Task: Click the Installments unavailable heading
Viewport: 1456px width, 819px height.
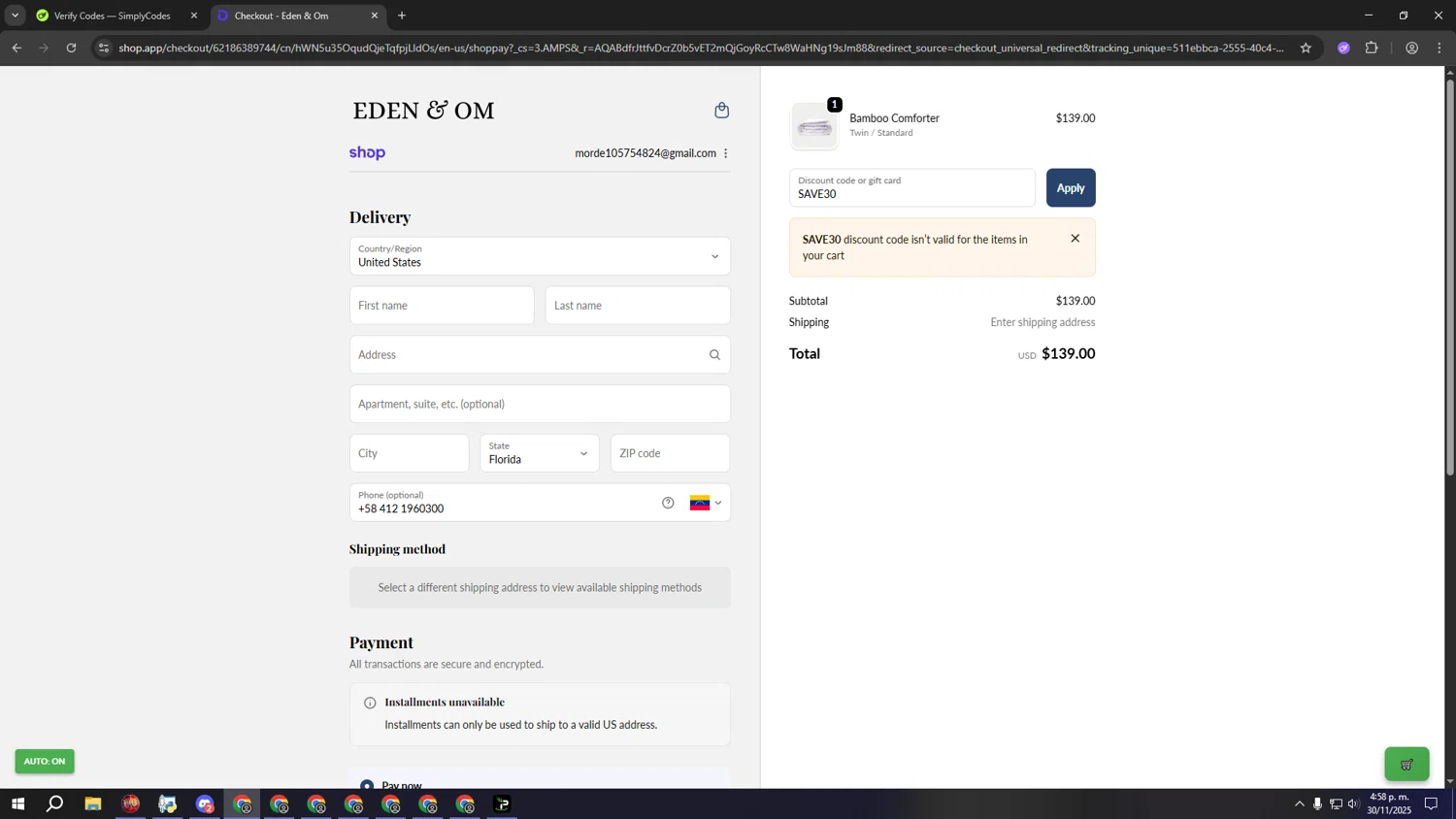Action: (x=445, y=702)
